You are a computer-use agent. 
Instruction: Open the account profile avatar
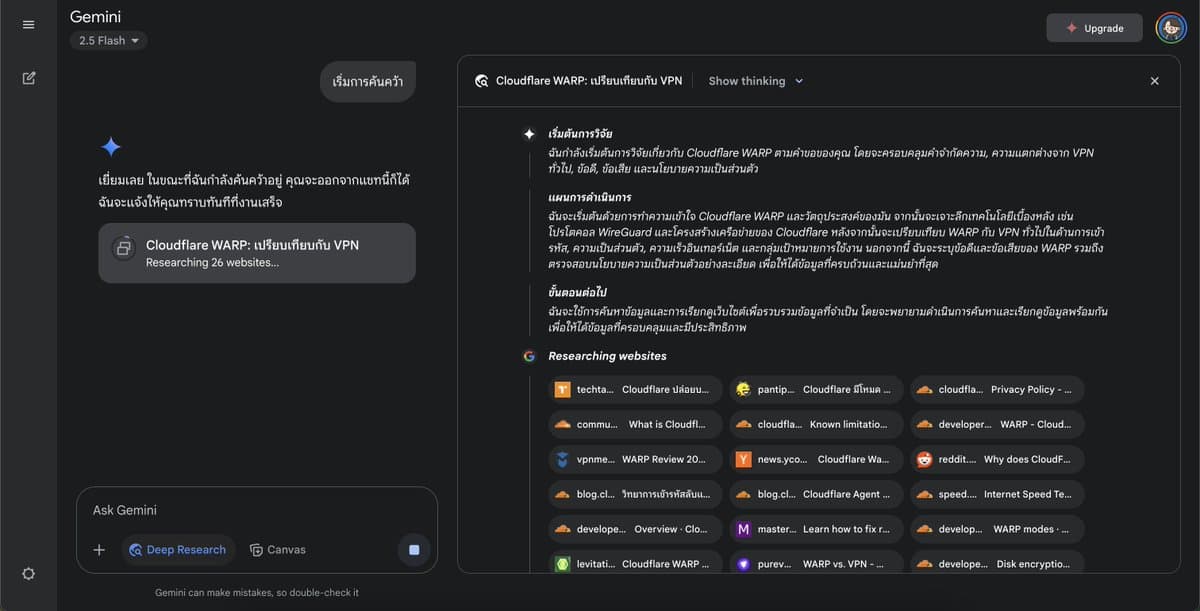point(1171,28)
